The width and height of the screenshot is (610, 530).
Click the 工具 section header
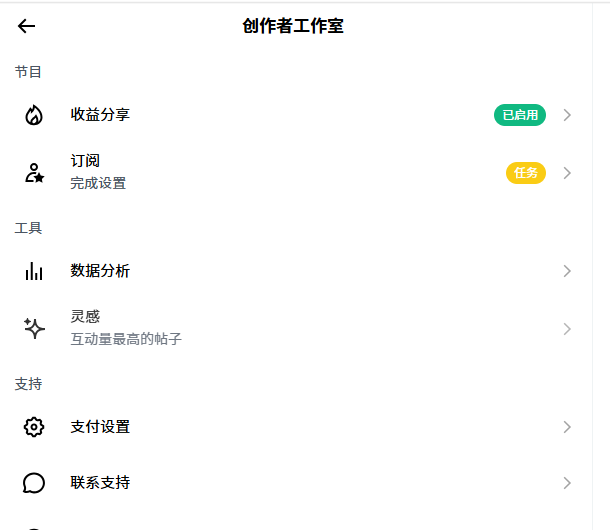28,228
